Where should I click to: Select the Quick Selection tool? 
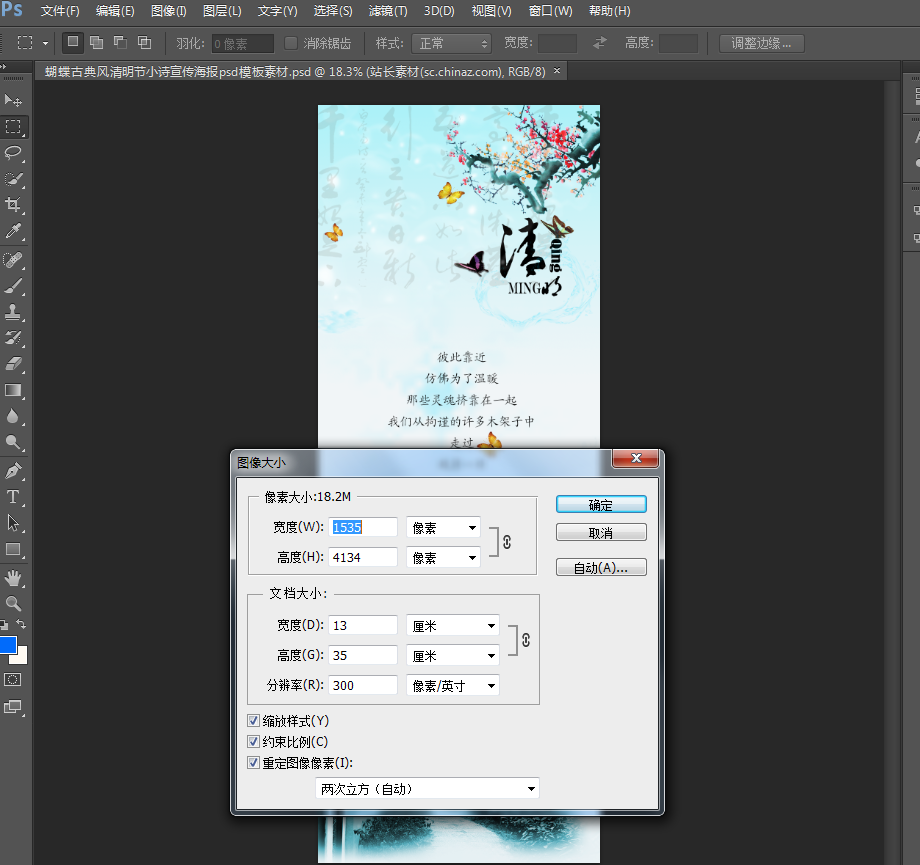click(x=13, y=179)
